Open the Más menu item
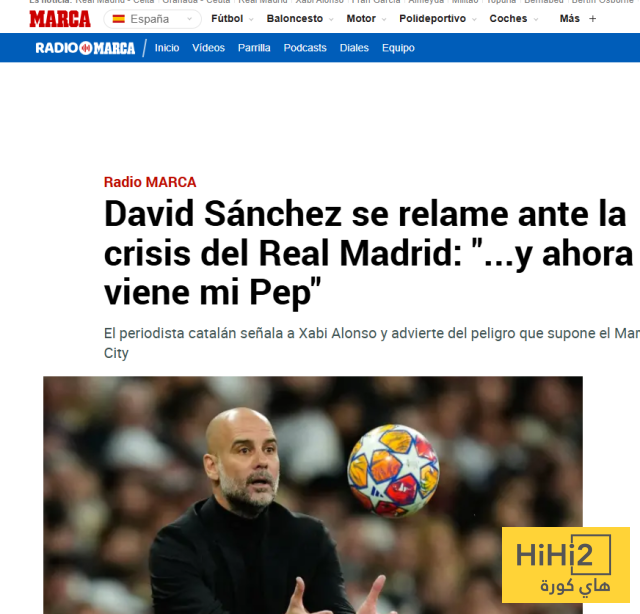The height and width of the screenshot is (614, 640). [569, 19]
